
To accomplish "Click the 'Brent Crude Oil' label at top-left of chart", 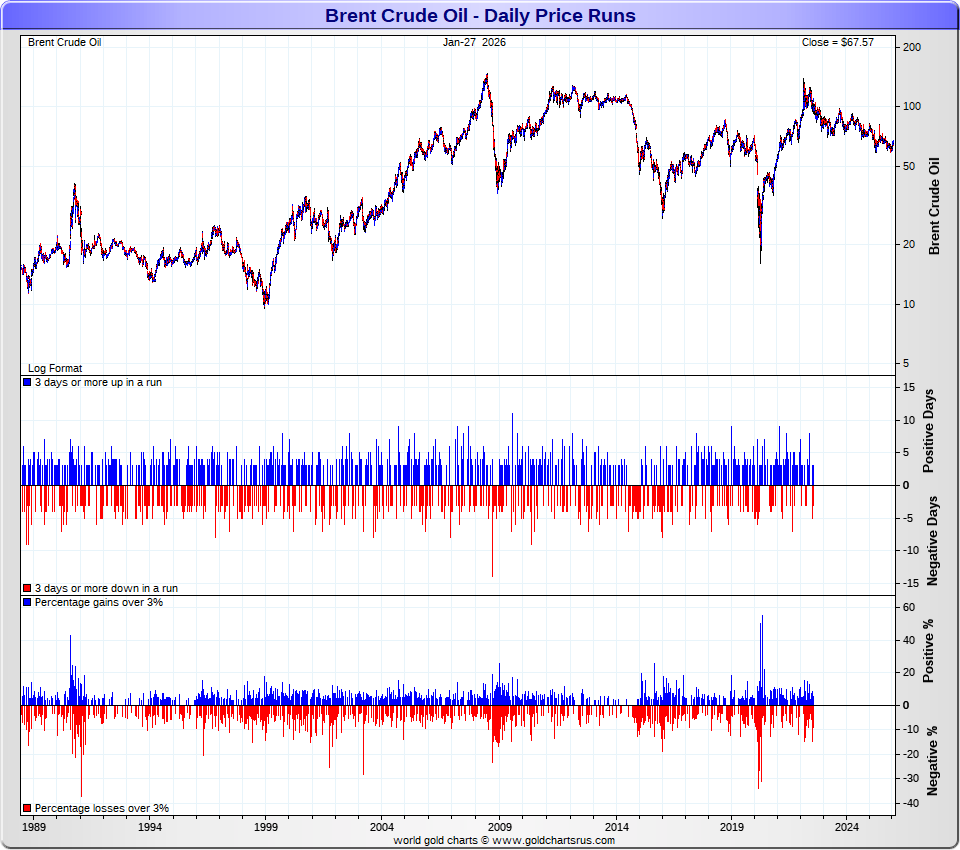I will point(64,42).
